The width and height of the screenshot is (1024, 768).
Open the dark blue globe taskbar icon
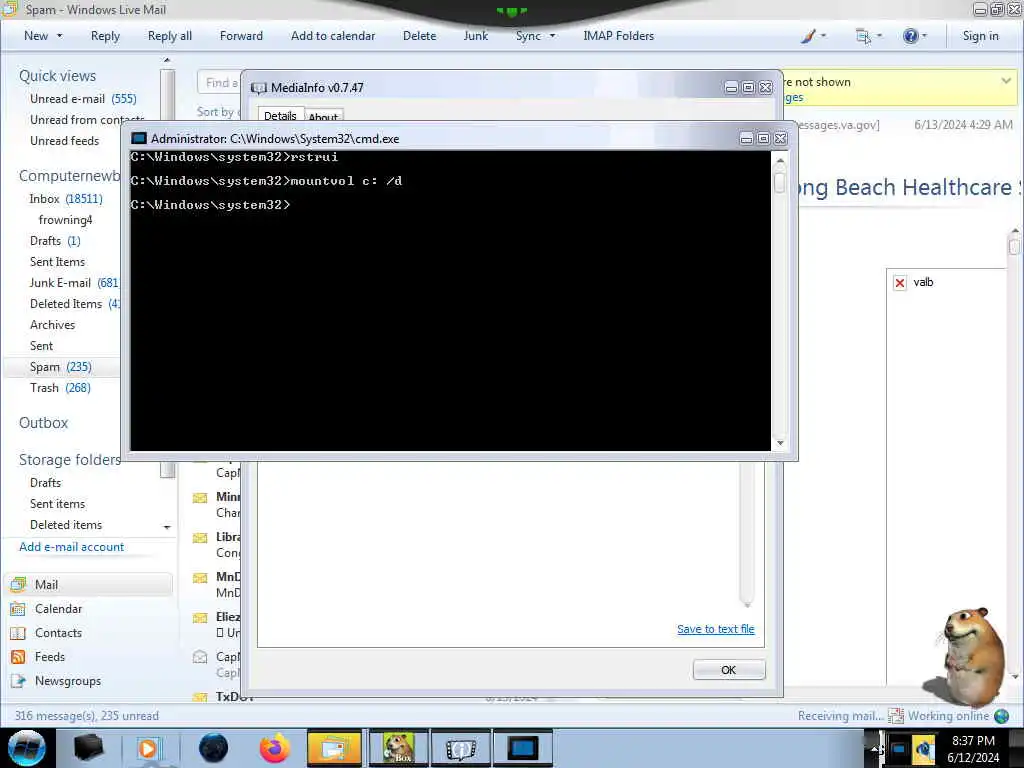tap(213, 748)
